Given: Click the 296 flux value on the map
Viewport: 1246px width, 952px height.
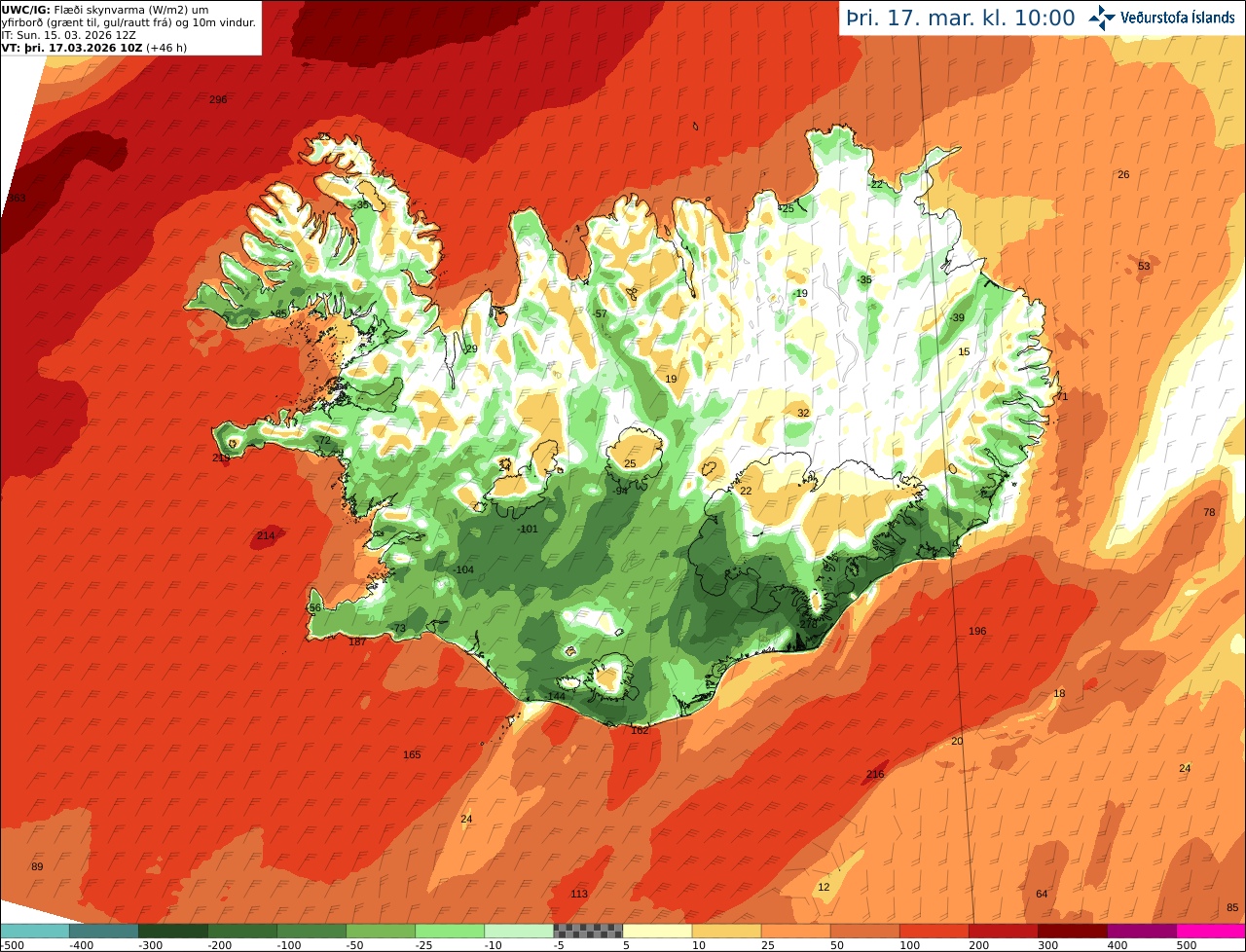Looking at the screenshot, I should pos(218,99).
